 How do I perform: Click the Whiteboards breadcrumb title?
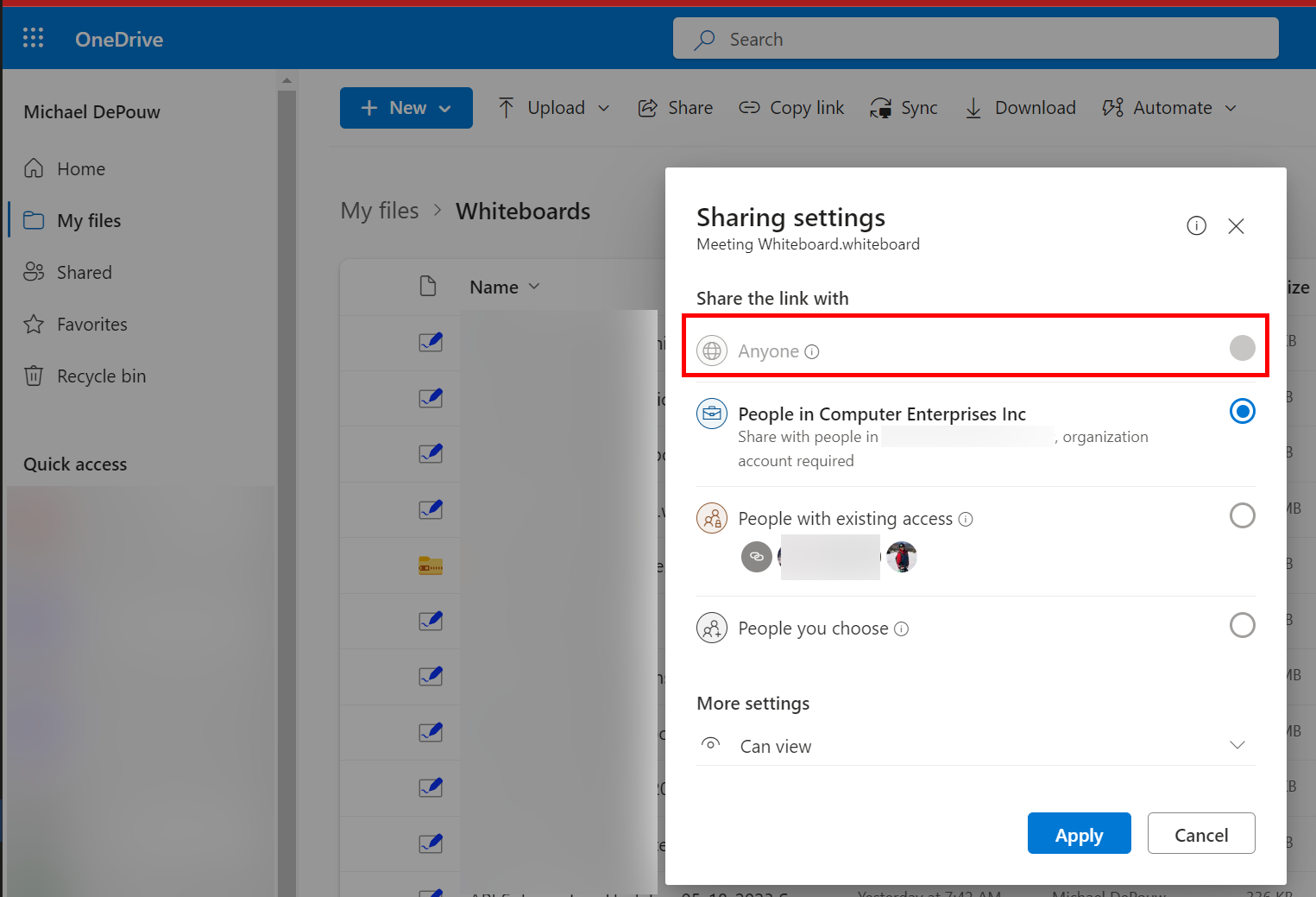tap(523, 212)
